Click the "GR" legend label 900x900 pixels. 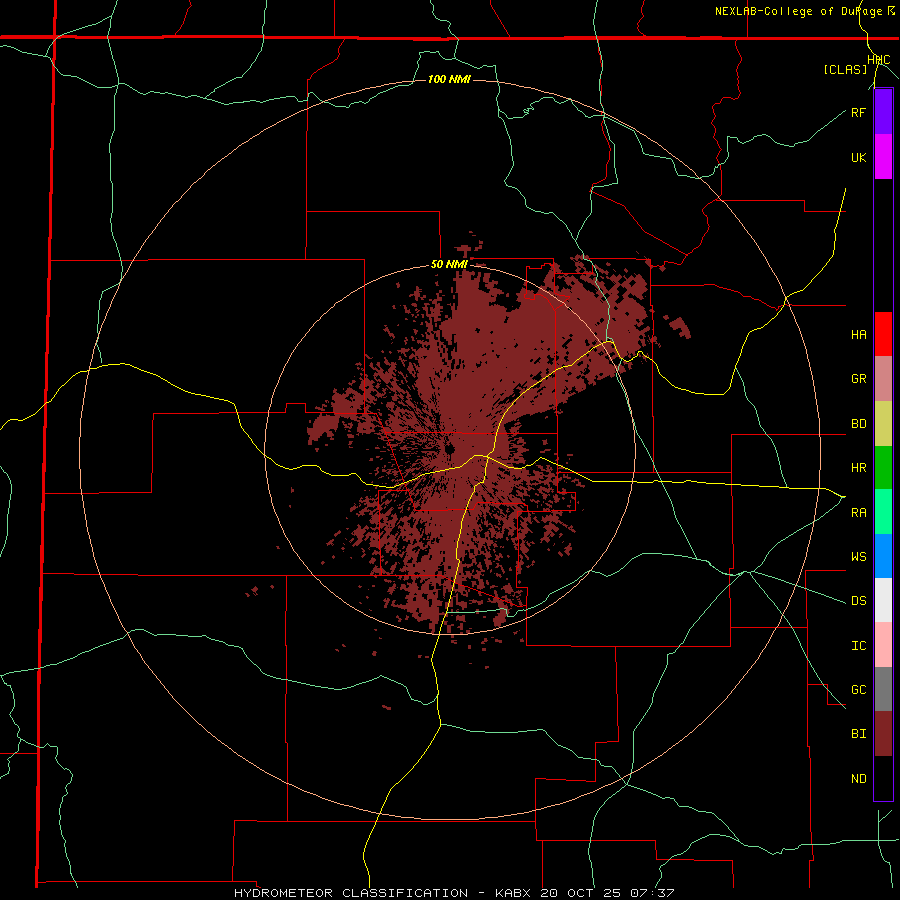858,379
